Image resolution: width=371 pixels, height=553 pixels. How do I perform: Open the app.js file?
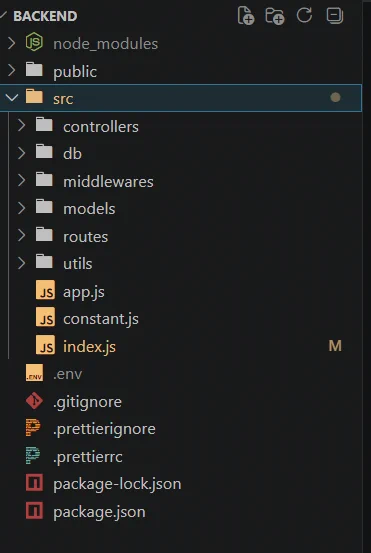[x=84, y=292]
